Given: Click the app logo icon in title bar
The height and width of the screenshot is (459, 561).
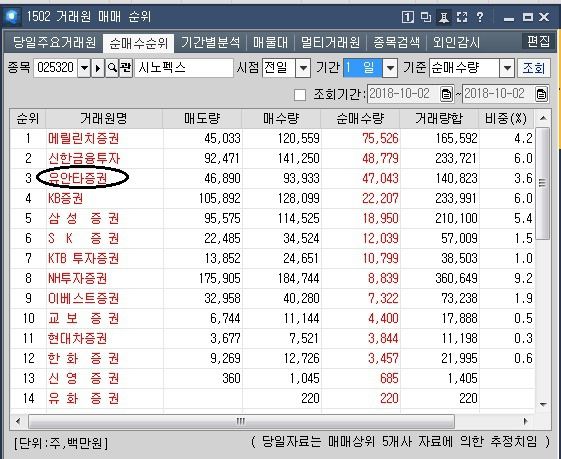Looking at the screenshot, I should [x=12, y=16].
